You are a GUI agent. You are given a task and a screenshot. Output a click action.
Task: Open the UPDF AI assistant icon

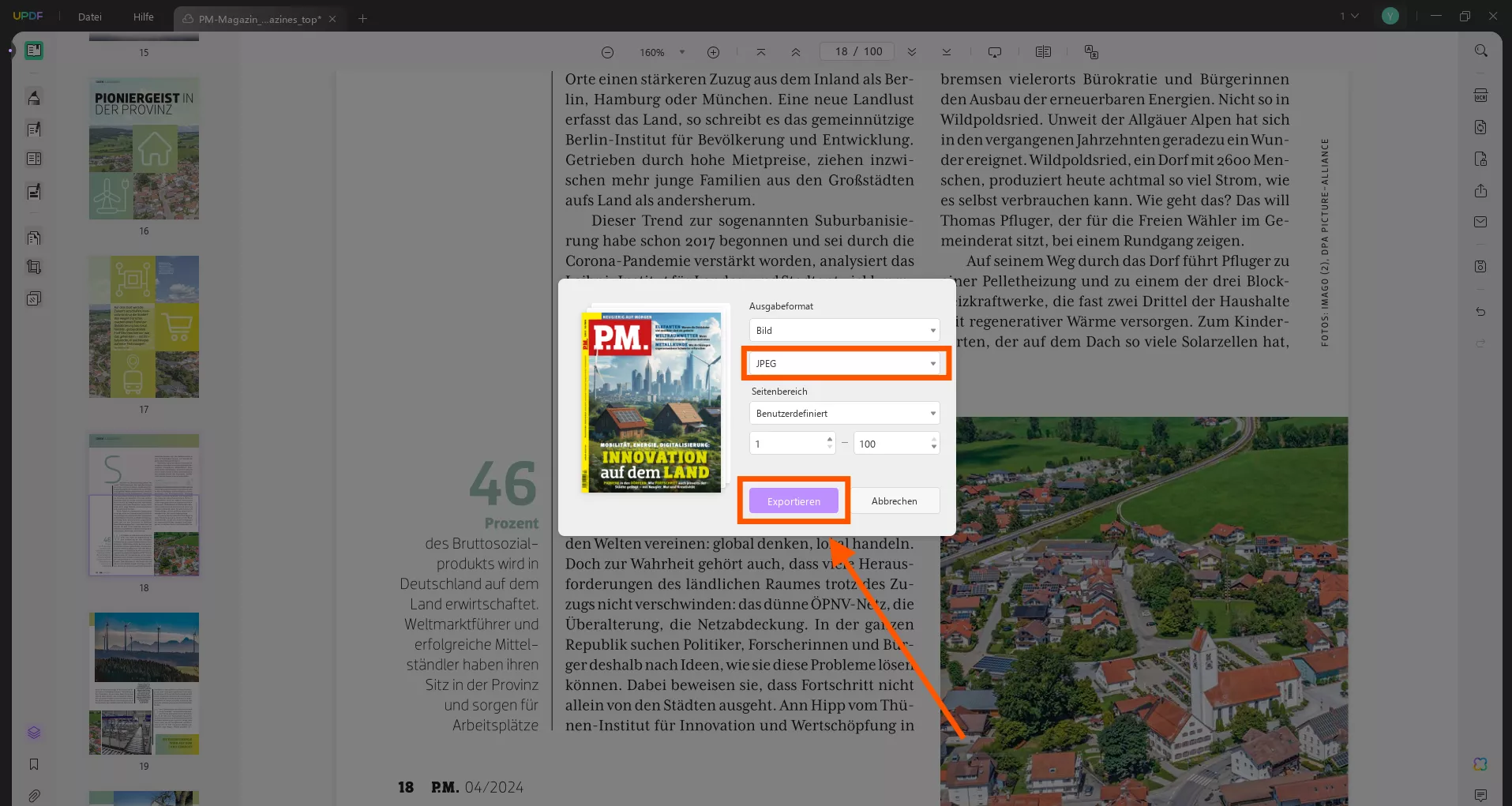pos(1480,763)
